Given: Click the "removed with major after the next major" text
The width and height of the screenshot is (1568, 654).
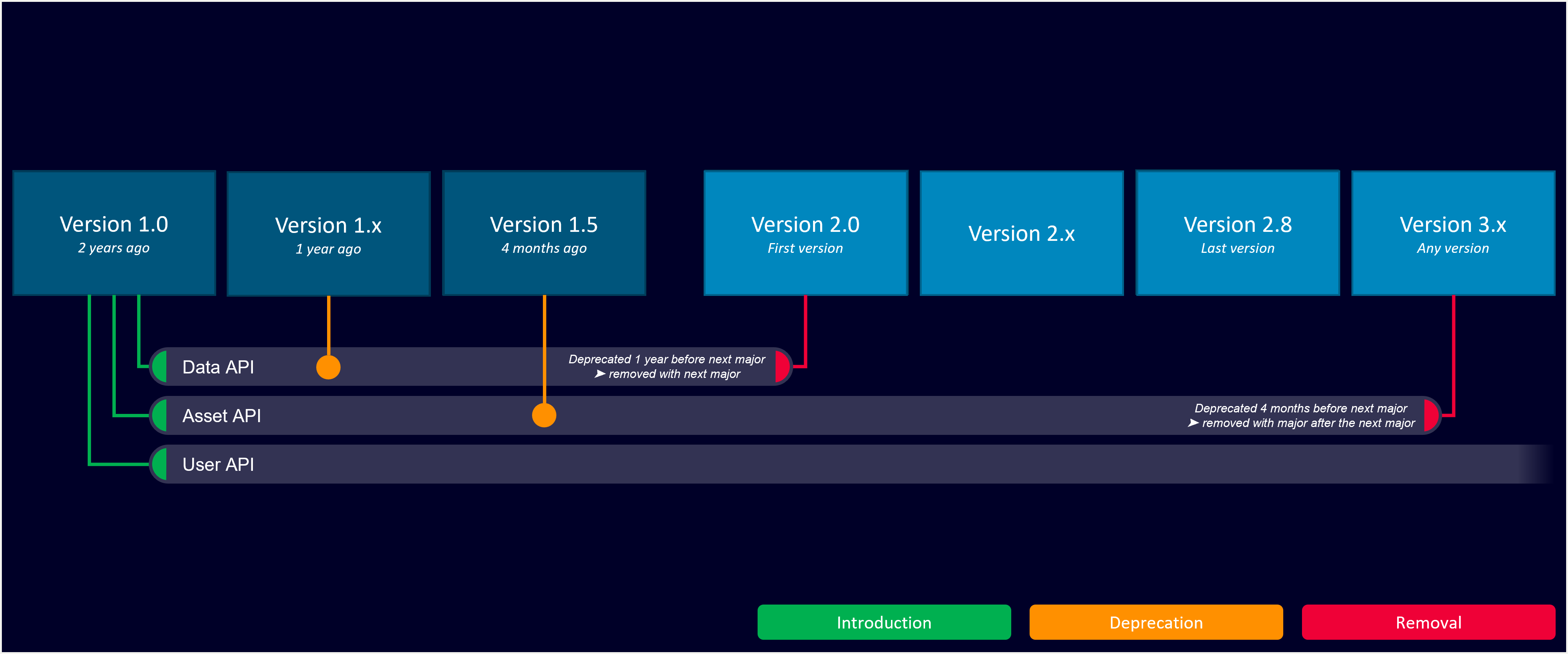Looking at the screenshot, I should [1309, 423].
